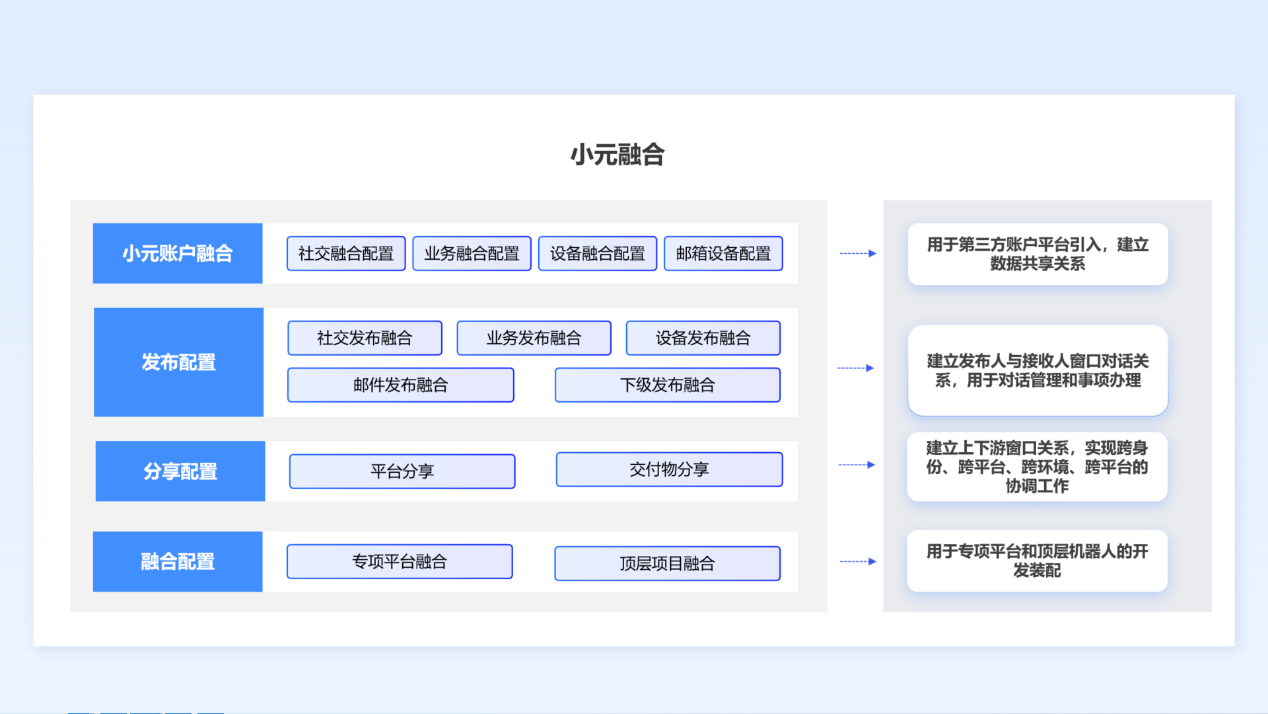This screenshot has height=714, width=1268.
Task: Select the 分享配置 category block
Action: tap(180, 471)
